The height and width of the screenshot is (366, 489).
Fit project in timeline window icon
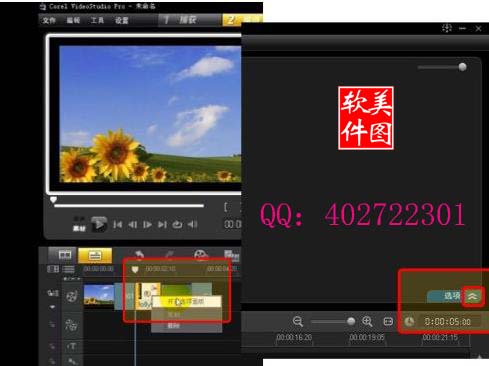pyautogui.click(x=388, y=321)
